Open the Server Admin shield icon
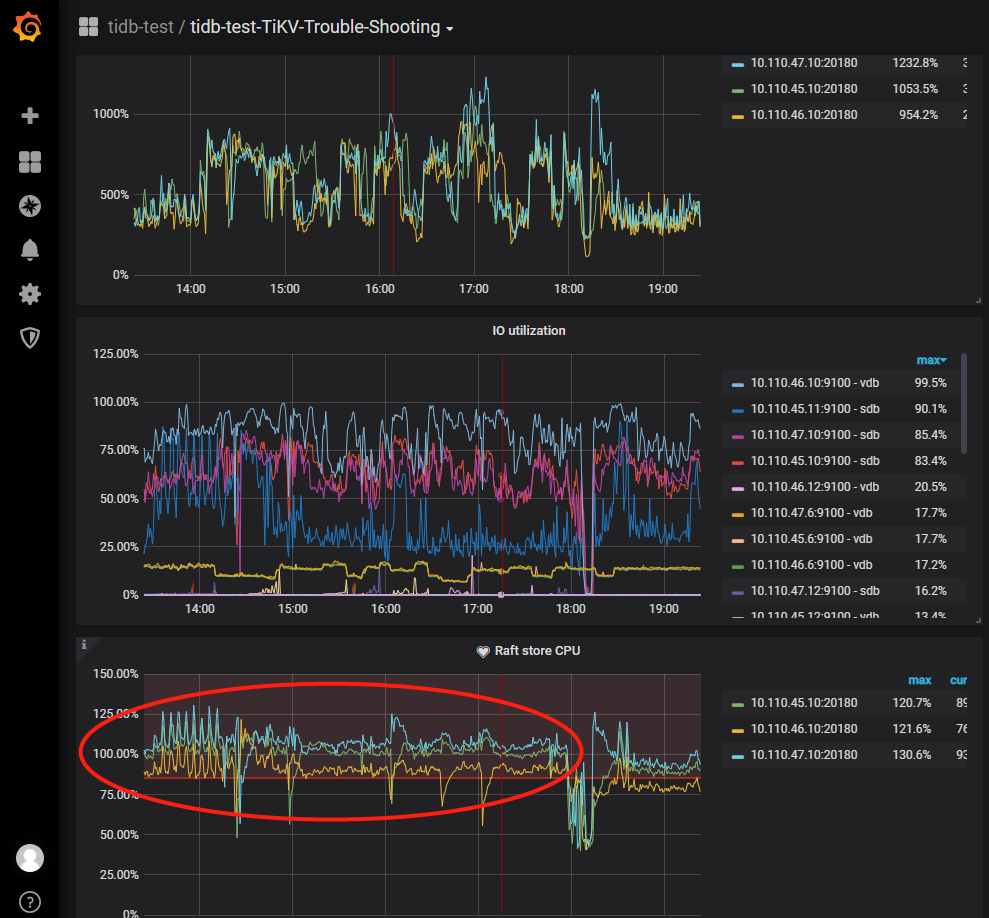This screenshot has height=918, width=989. pos(30,338)
